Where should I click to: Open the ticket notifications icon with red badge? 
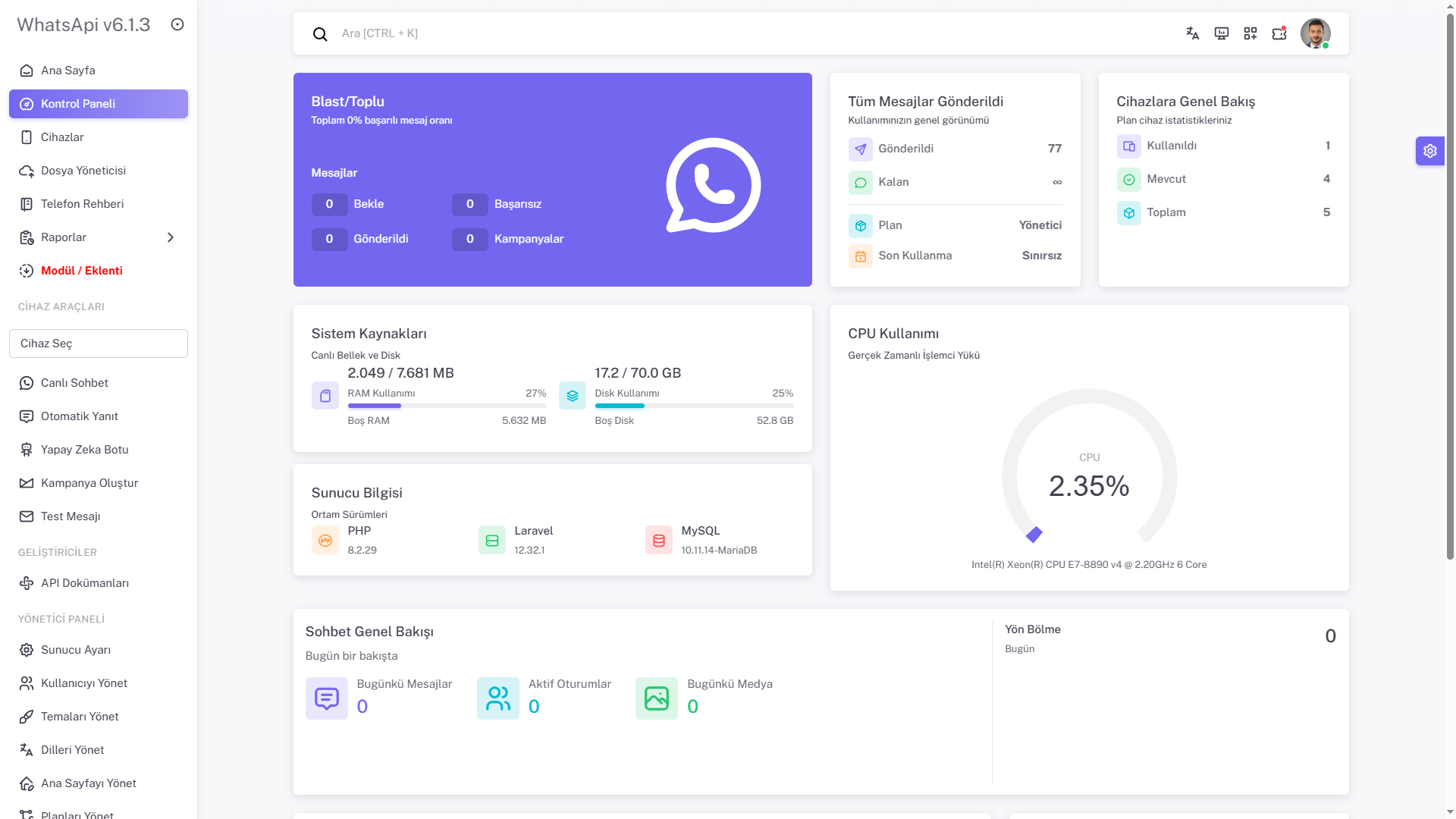click(x=1279, y=33)
